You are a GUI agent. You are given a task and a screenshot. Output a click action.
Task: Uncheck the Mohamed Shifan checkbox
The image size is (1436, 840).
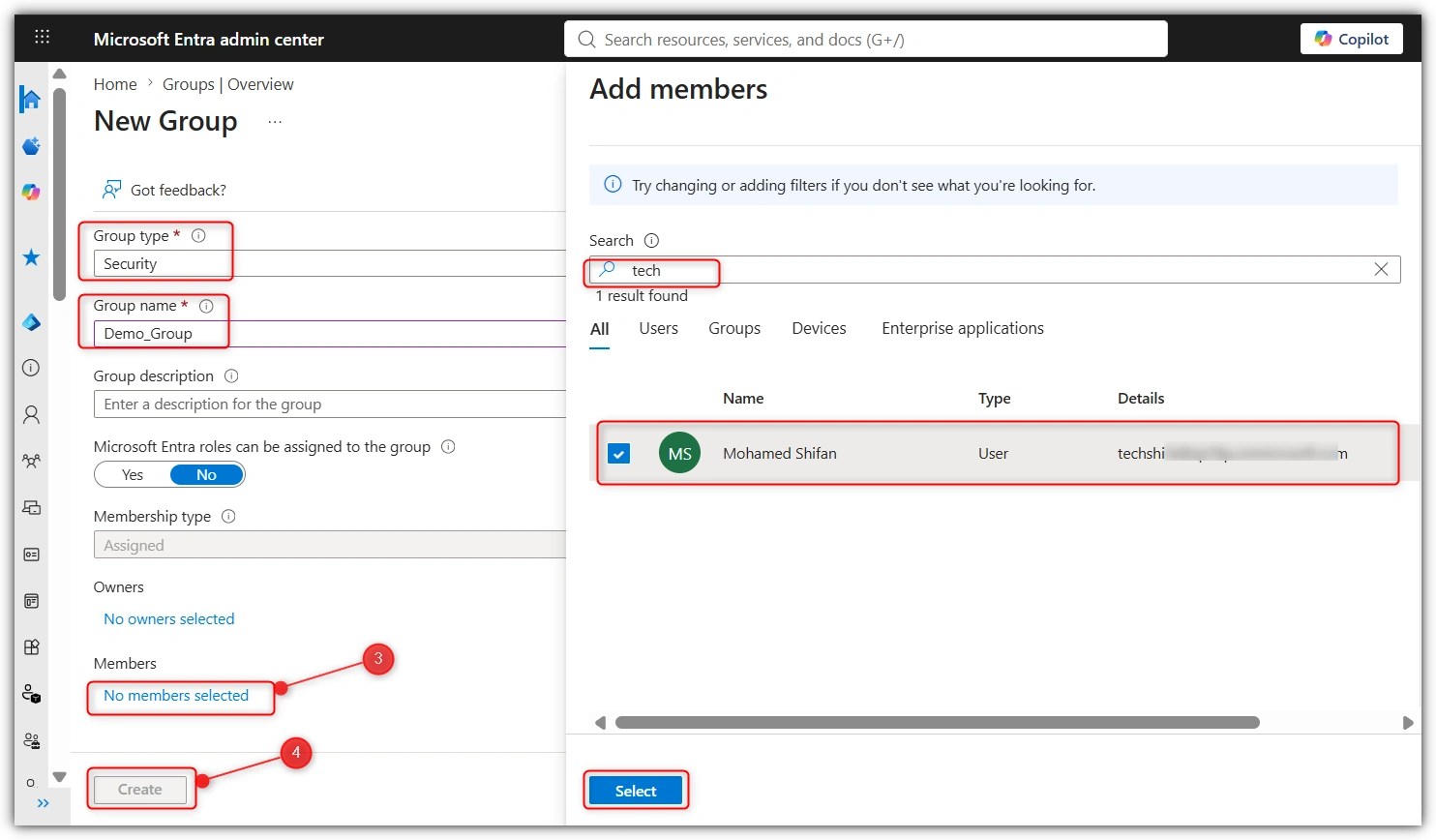click(x=619, y=453)
